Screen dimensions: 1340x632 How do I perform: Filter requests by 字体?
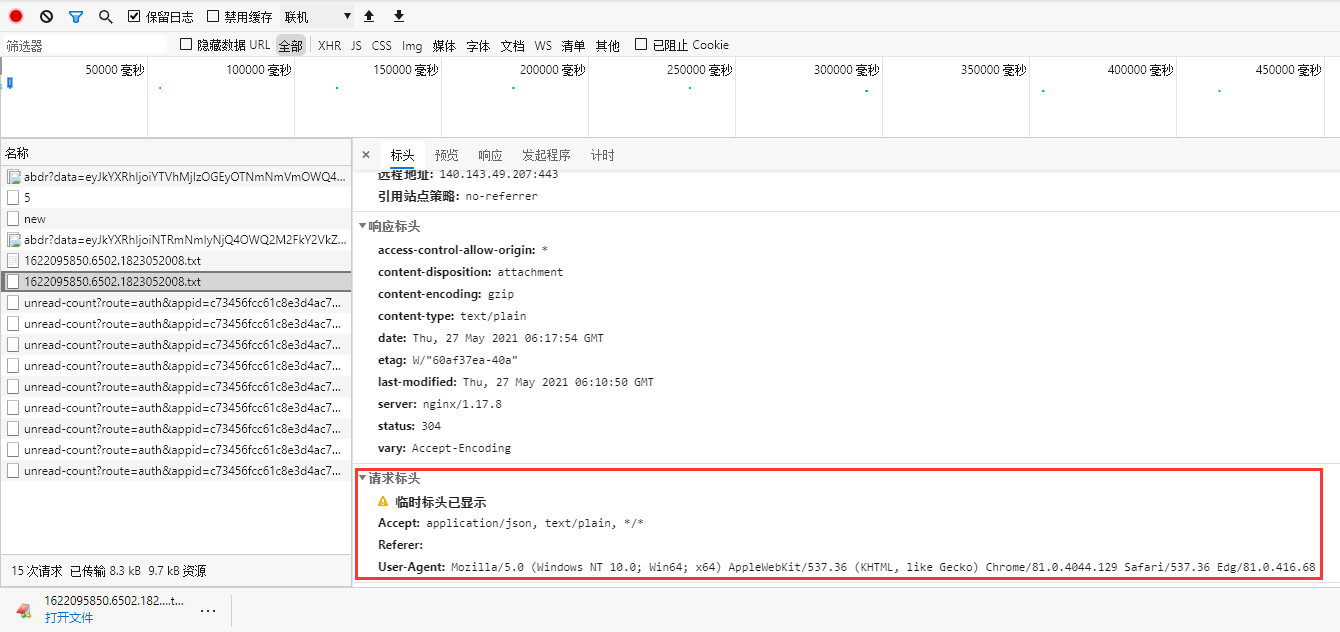[478, 46]
